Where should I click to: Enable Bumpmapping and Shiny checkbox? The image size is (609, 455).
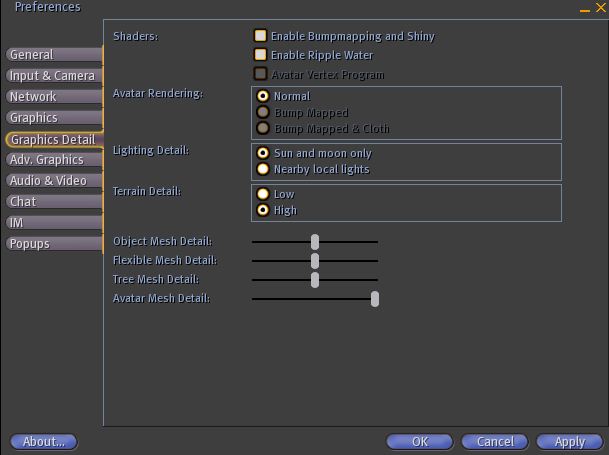[x=261, y=36]
